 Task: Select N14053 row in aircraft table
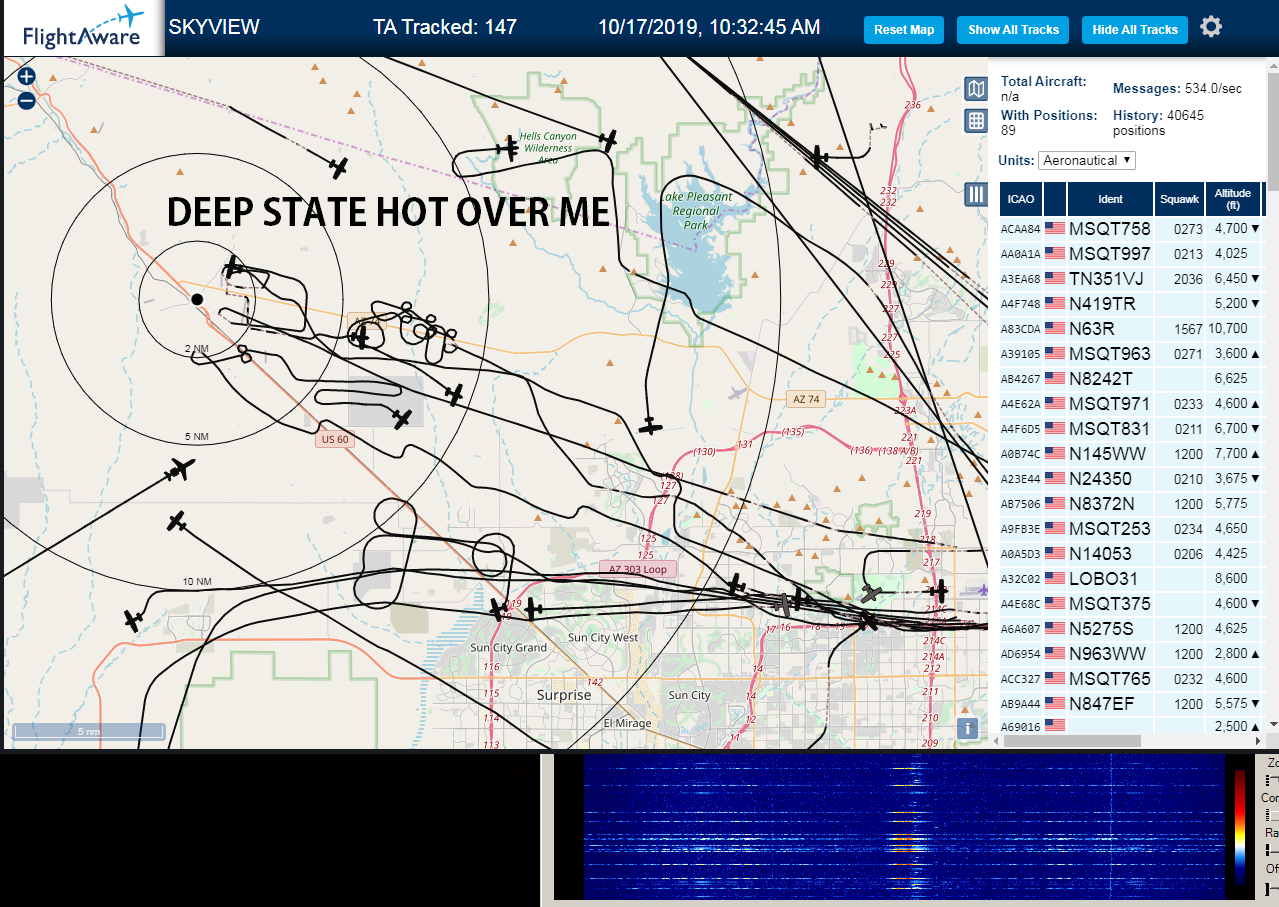(x=1131, y=553)
